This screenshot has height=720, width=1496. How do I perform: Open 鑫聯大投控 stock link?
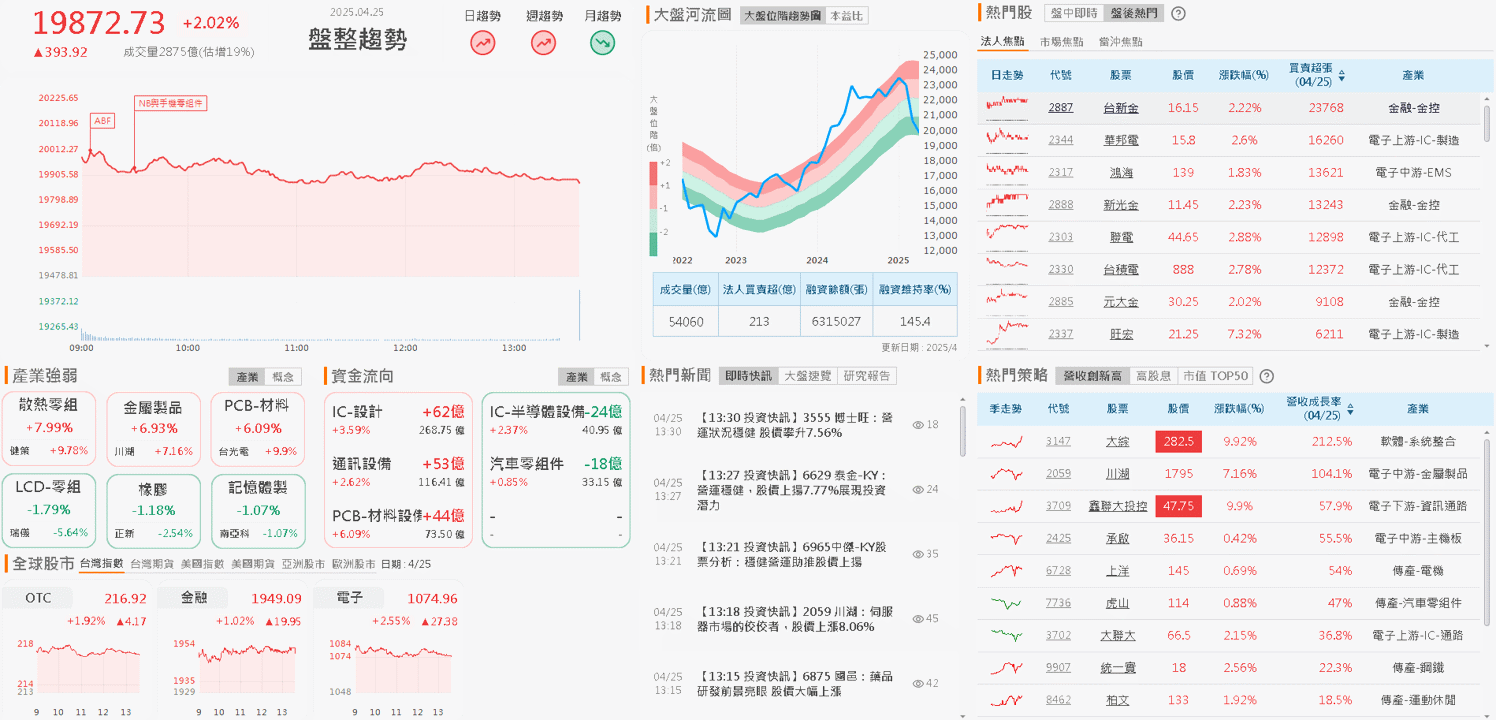(x=1119, y=506)
